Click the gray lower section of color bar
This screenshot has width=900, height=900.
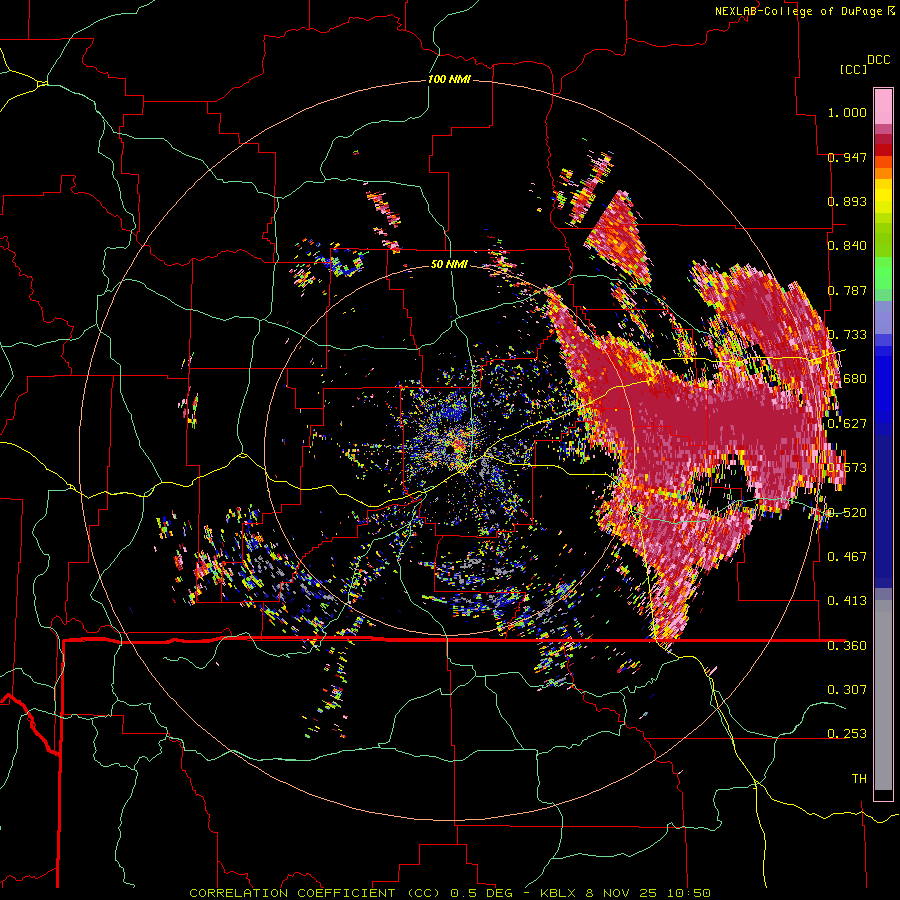pos(883,695)
